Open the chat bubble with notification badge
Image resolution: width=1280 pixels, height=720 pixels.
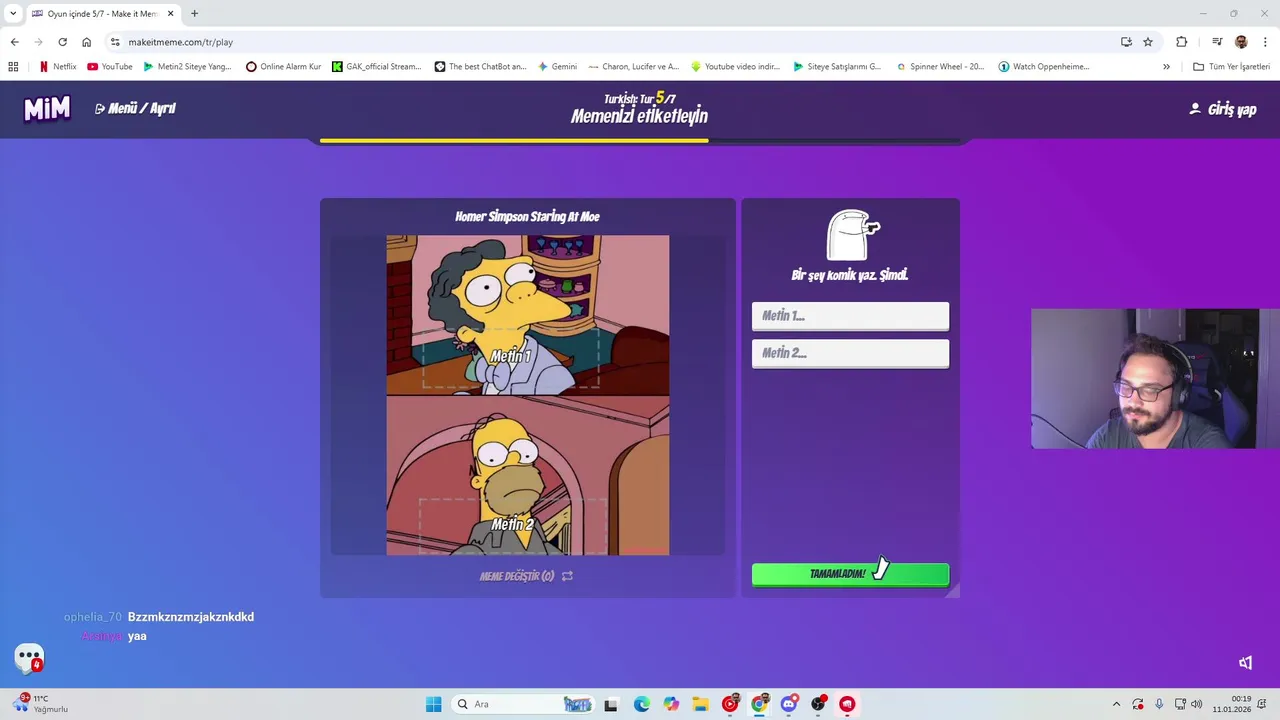[x=29, y=658]
